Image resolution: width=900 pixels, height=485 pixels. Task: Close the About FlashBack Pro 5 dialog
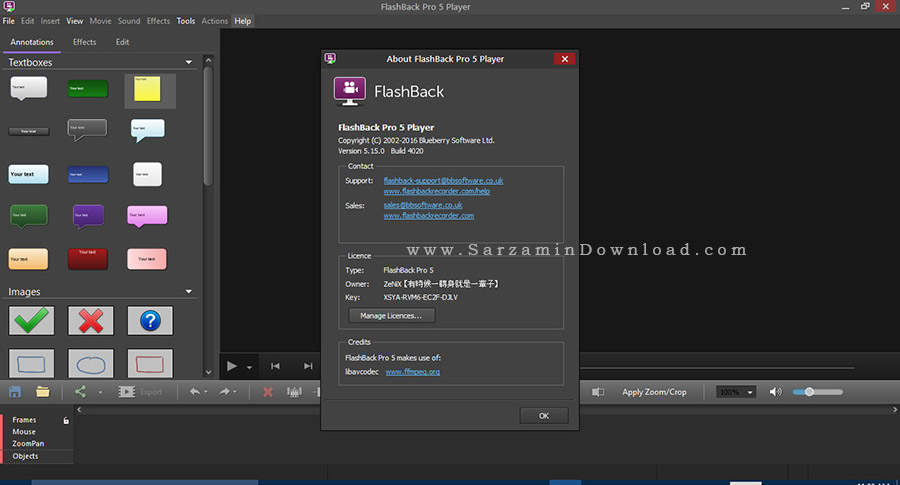point(565,59)
